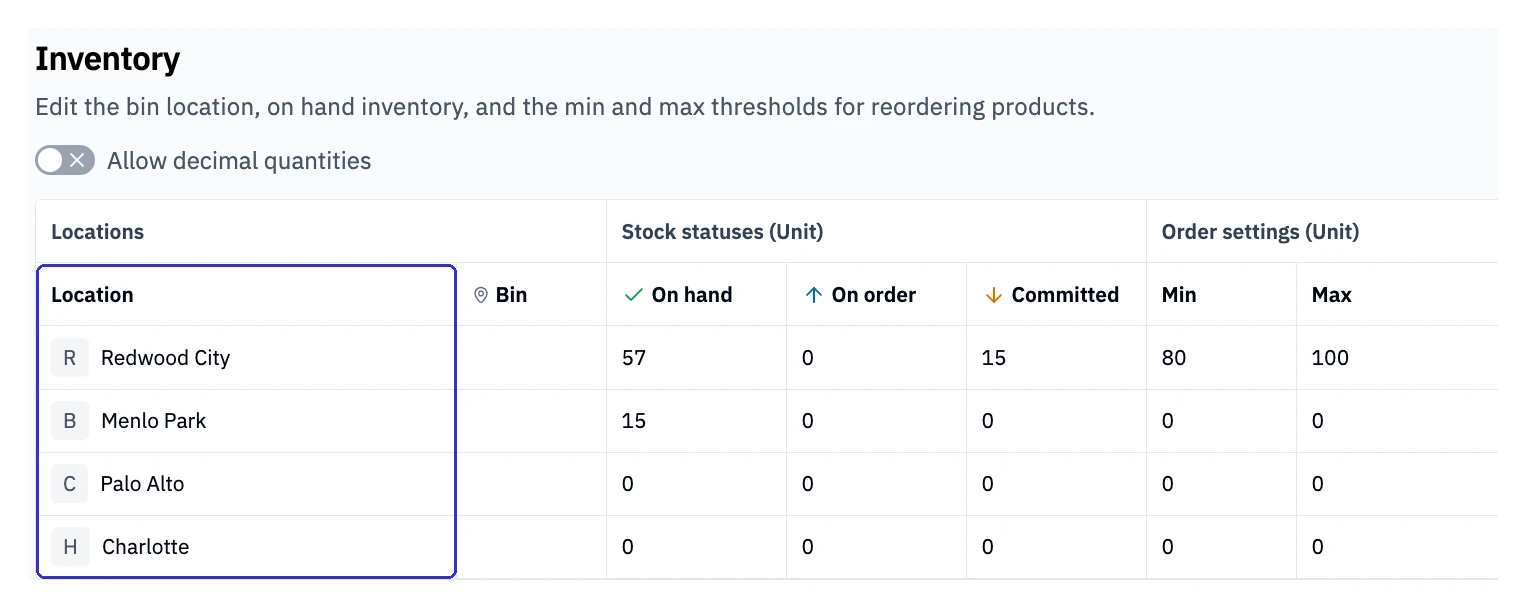Click Redwood City Bin cell
This screenshot has width=1526, height=608.
coord(531,358)
